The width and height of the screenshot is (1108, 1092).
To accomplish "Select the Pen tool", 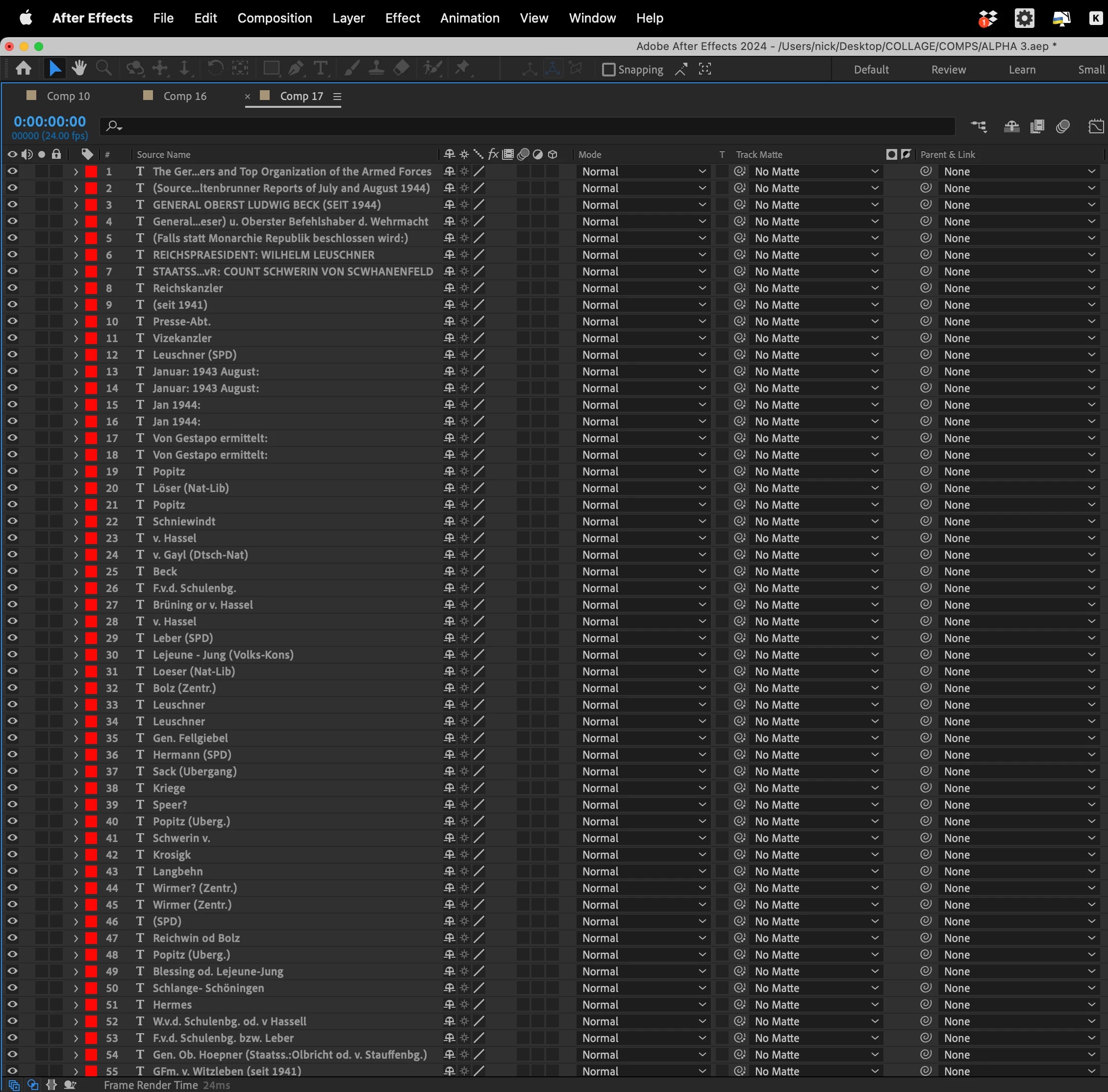I will [295, 69].
